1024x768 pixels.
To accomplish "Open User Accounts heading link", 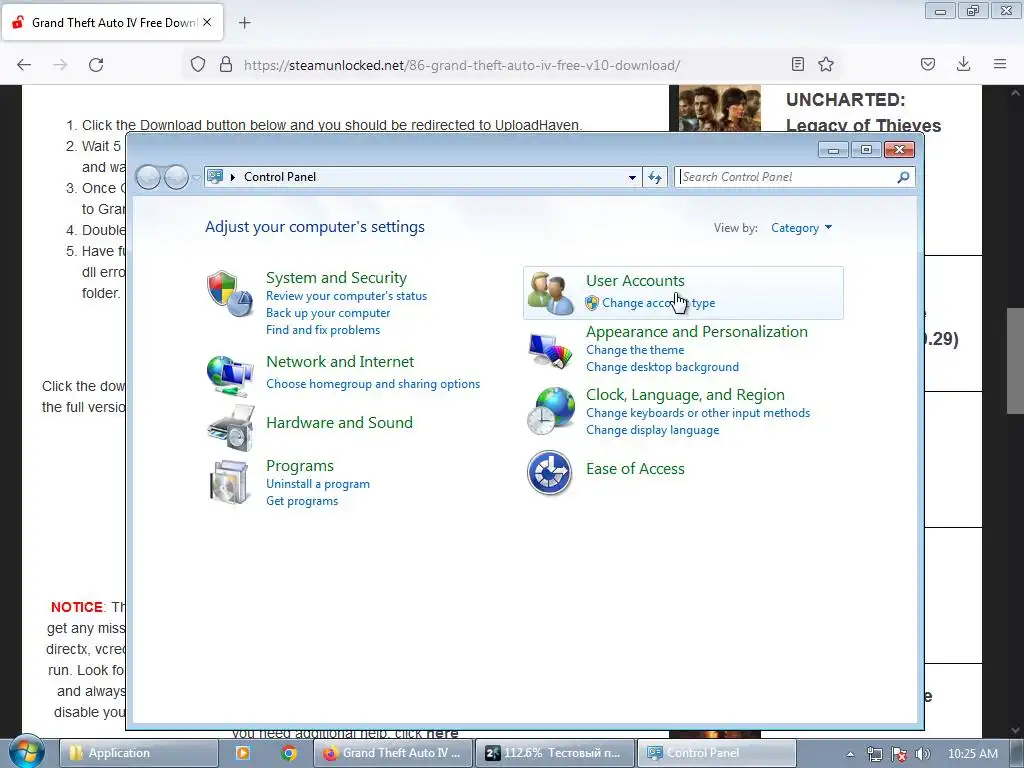I will [635, 281].
